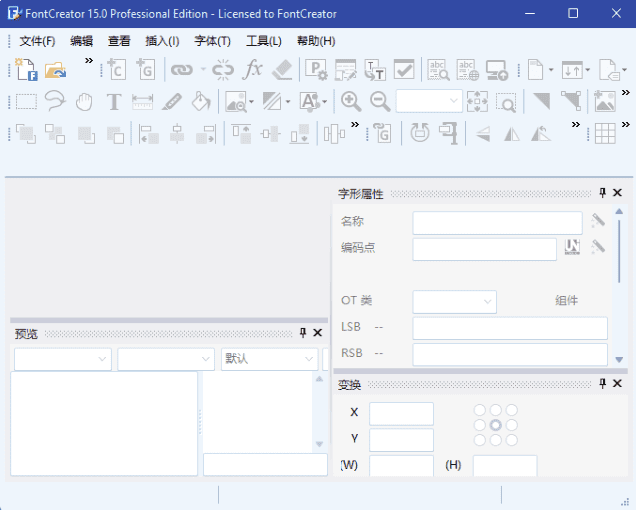Pin the 变换 panel
Viewport: 636px width, 510px height.
(603, 383)
